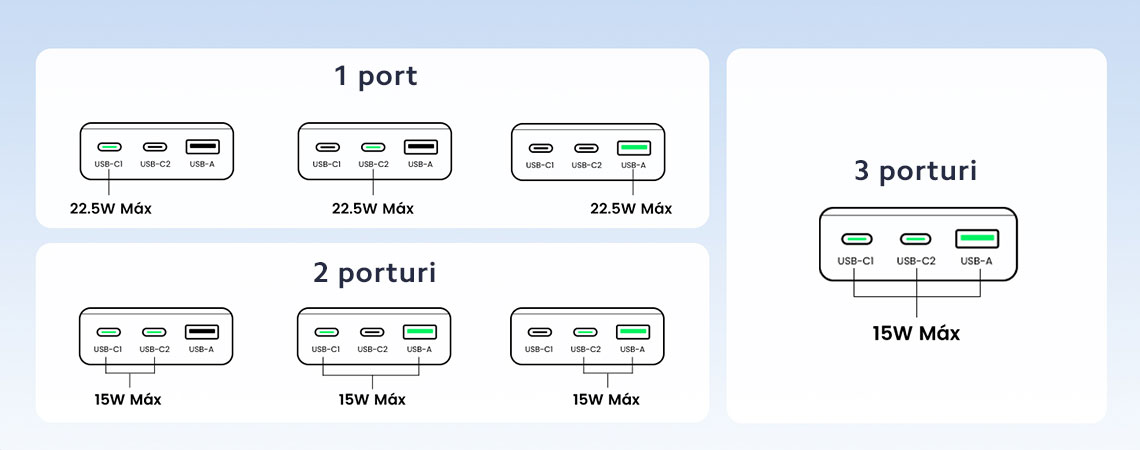The width and height of the screenshot is (1140, 450).
Task: Click the green USB-A port in the 3 porturi diagram
Action: point(976,238)
